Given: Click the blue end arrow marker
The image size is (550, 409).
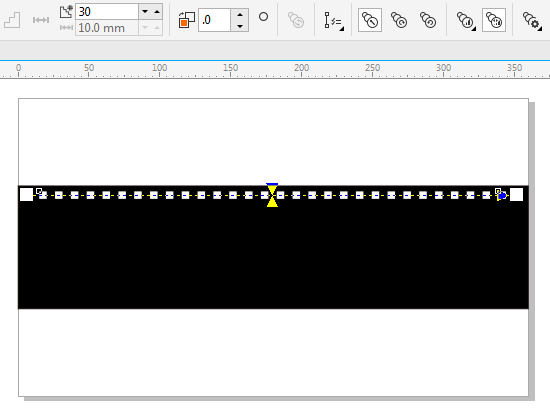Looking at the screenshot, I should (x=502, y=196).
